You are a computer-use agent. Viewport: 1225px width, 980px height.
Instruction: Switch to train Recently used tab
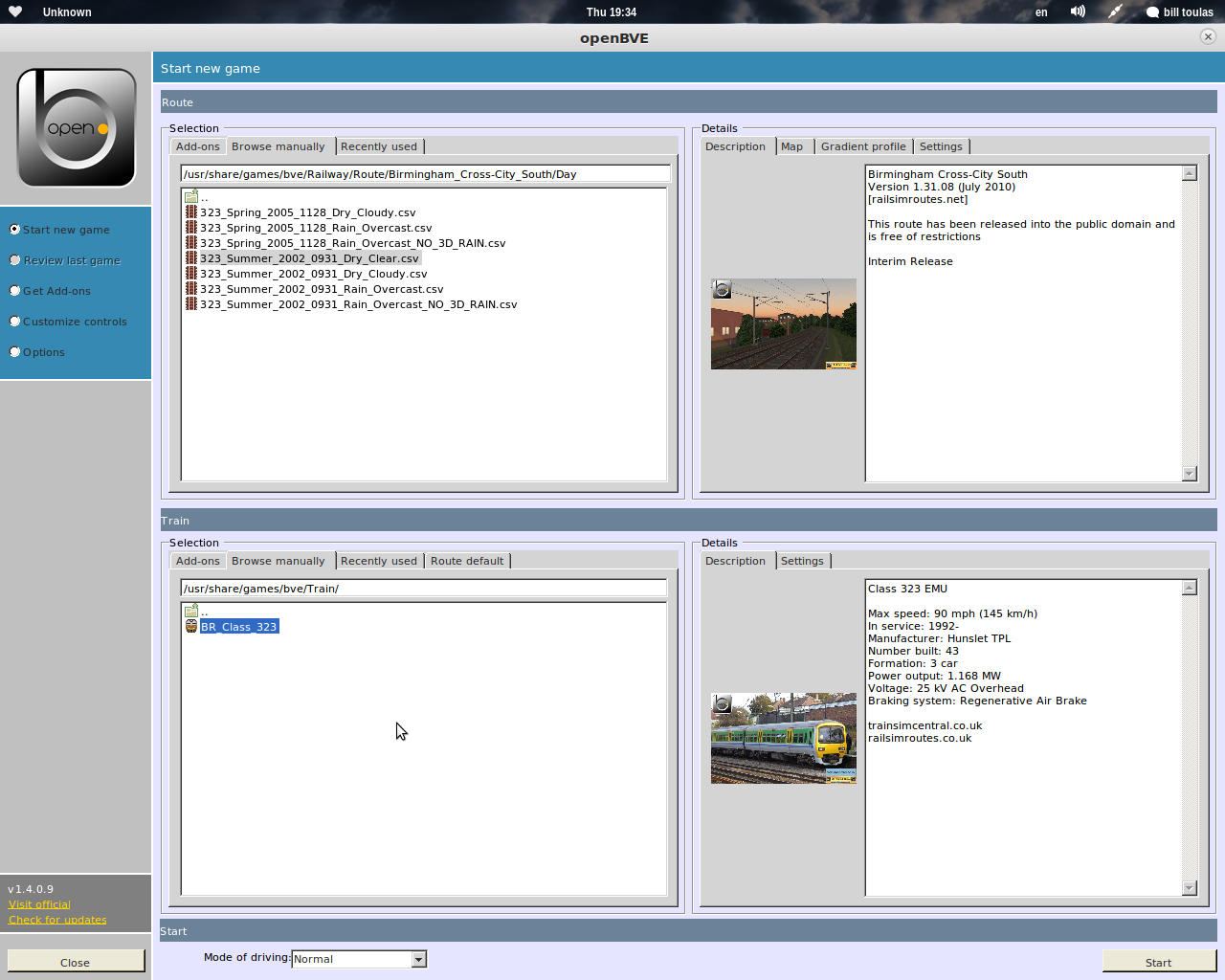(x=379, y=561)
